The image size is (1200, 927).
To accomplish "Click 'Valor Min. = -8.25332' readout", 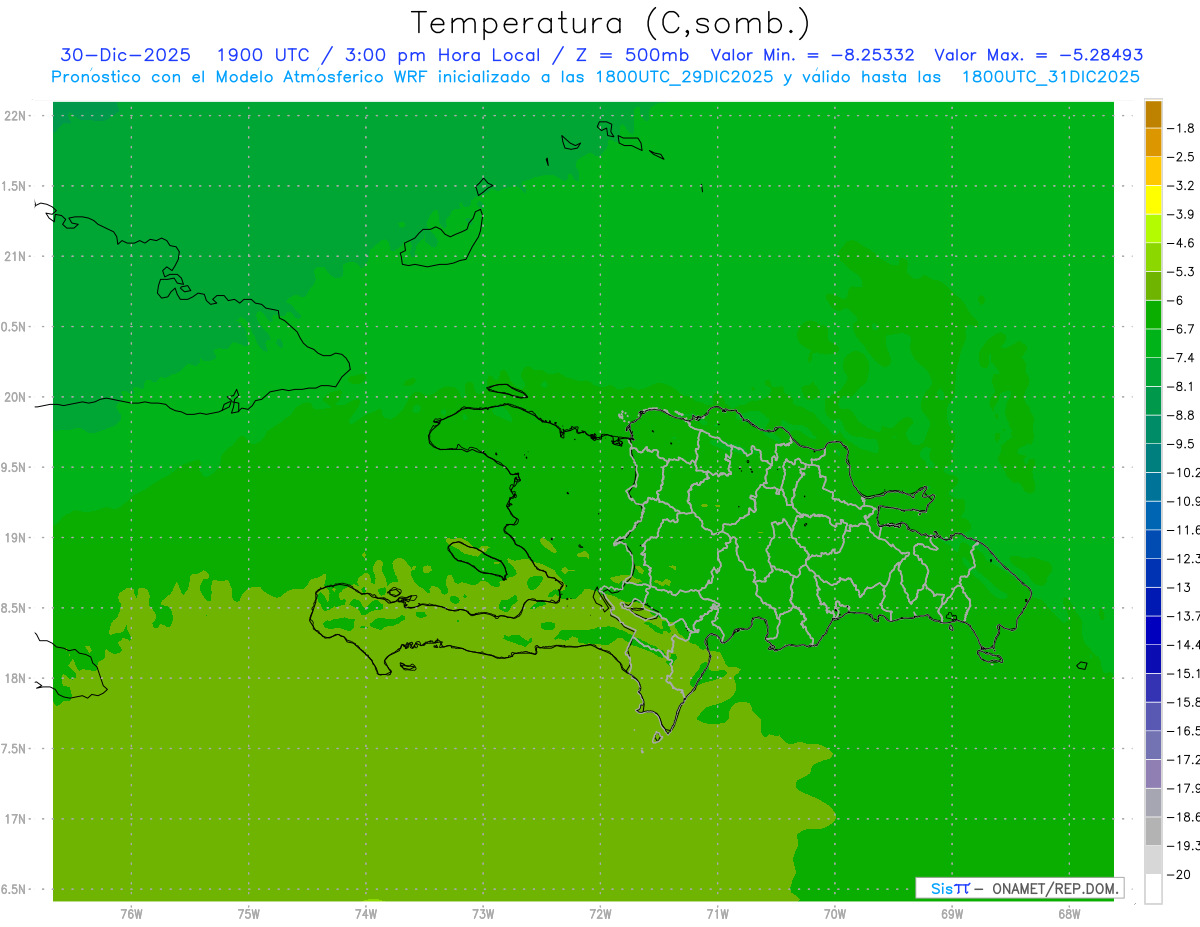I will [812, 55].
